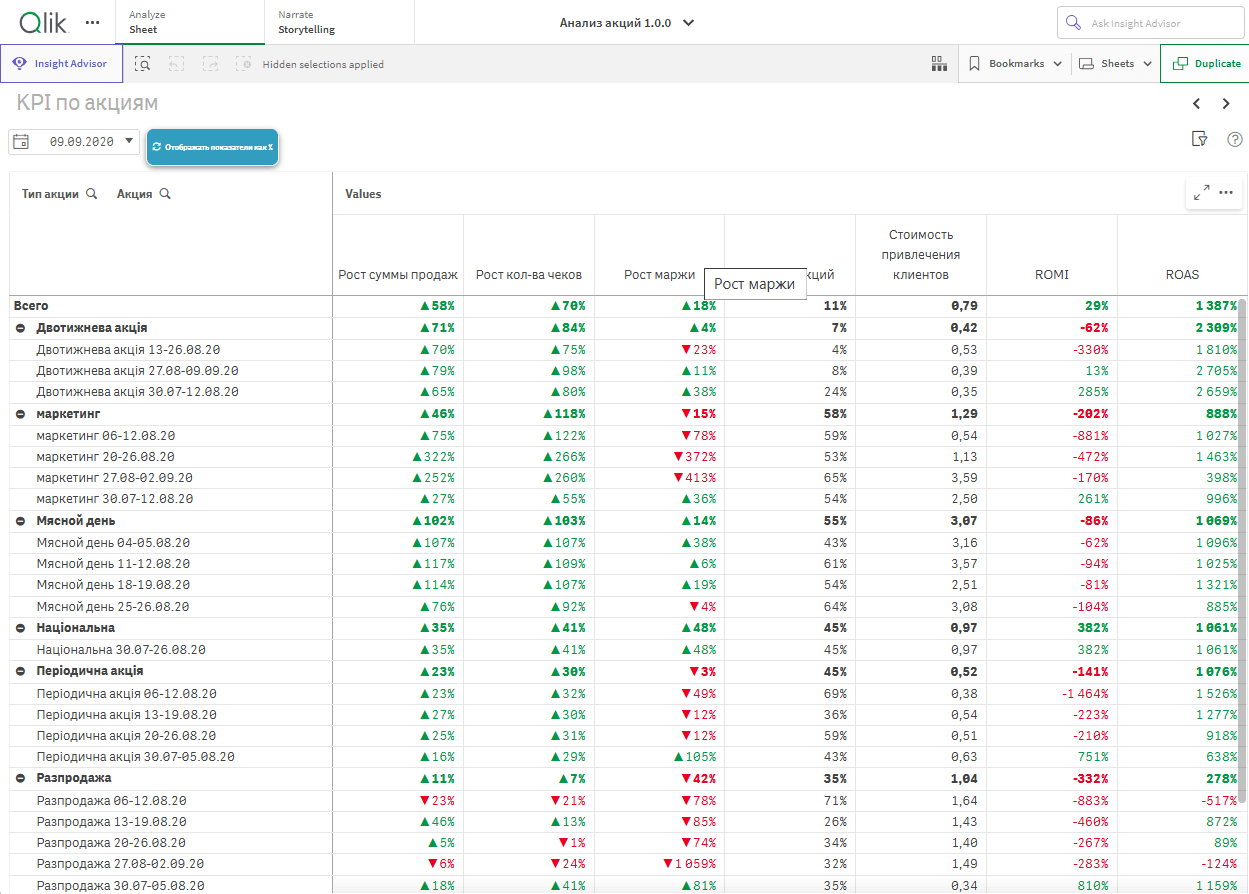The width and height of the screenshot is (1249, 894).
Task: Collapse the Мясной день row group
Action: pyautogui.click(x=21, y=521)
